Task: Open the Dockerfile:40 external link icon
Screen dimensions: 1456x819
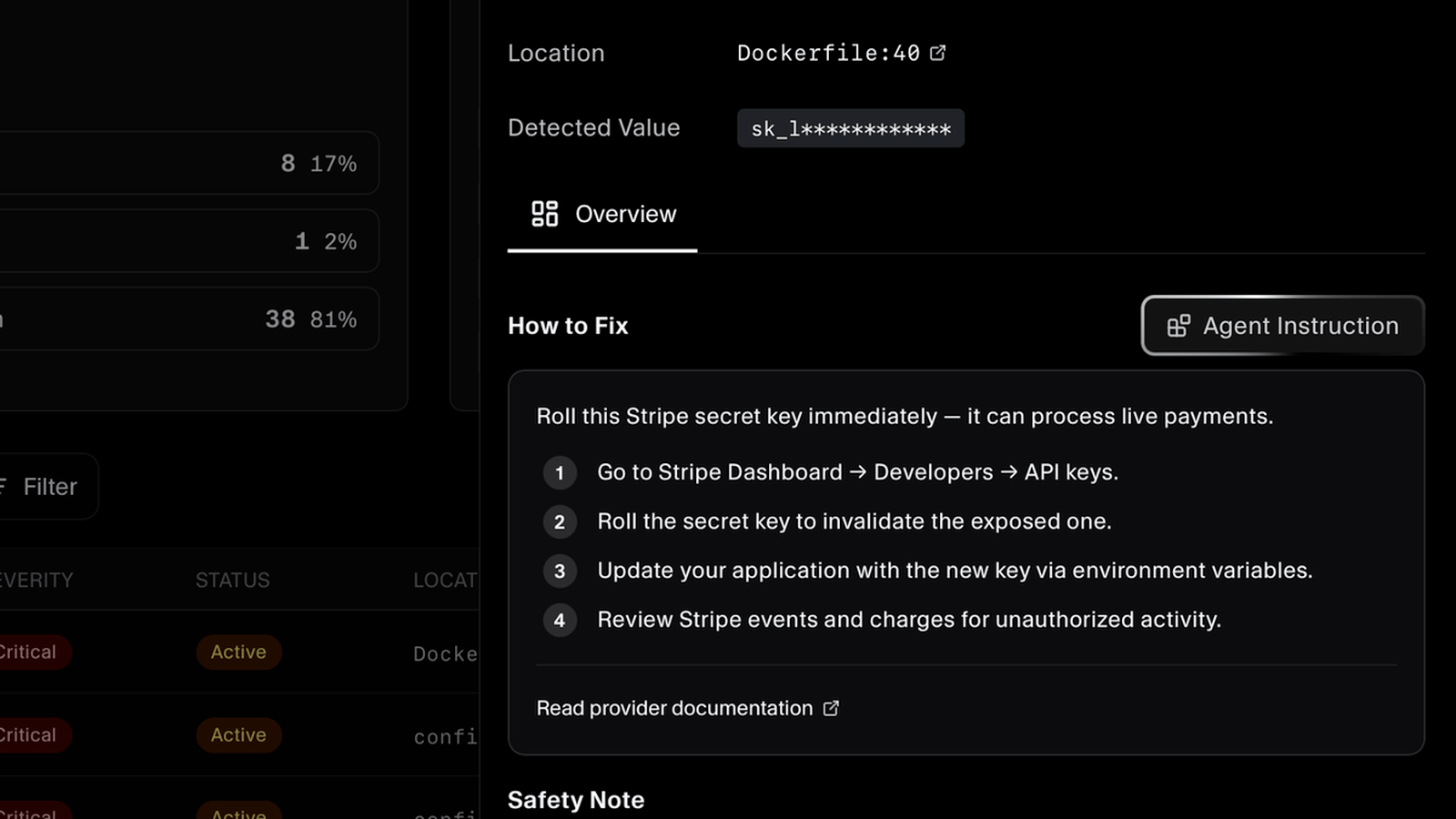Action: coord(938,53)
